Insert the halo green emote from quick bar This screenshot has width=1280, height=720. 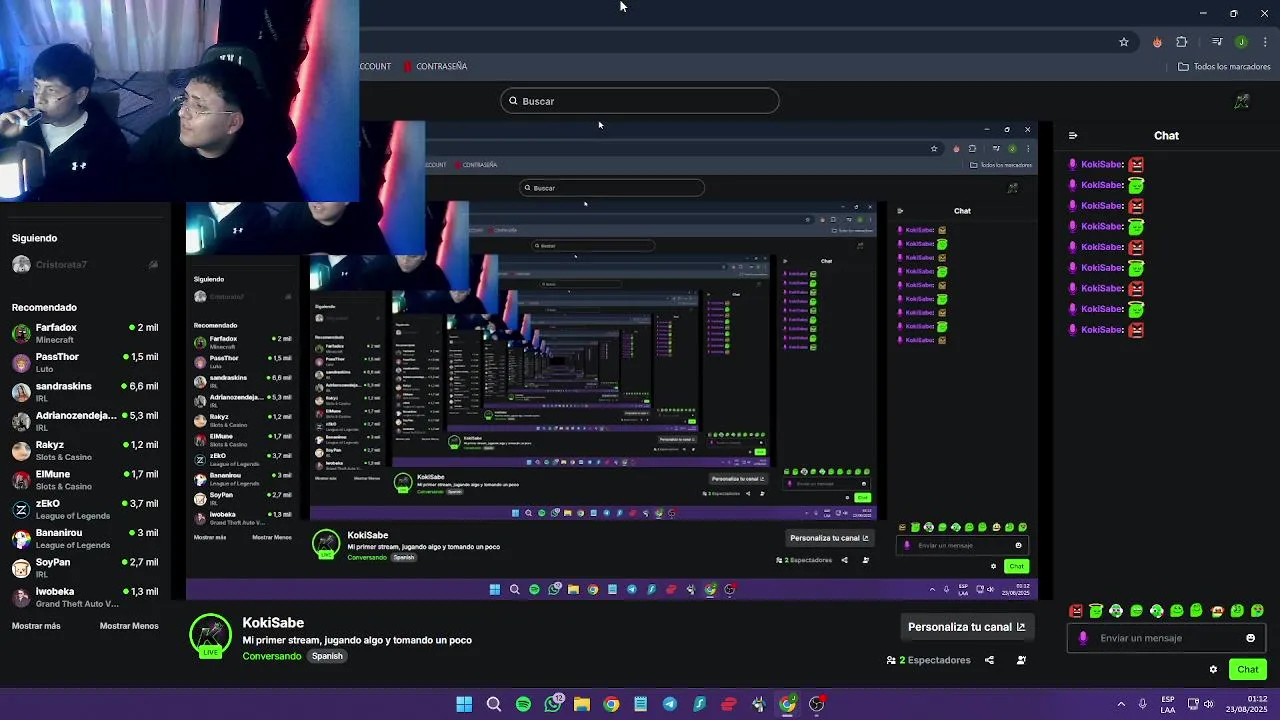(x=1096, y=611)
